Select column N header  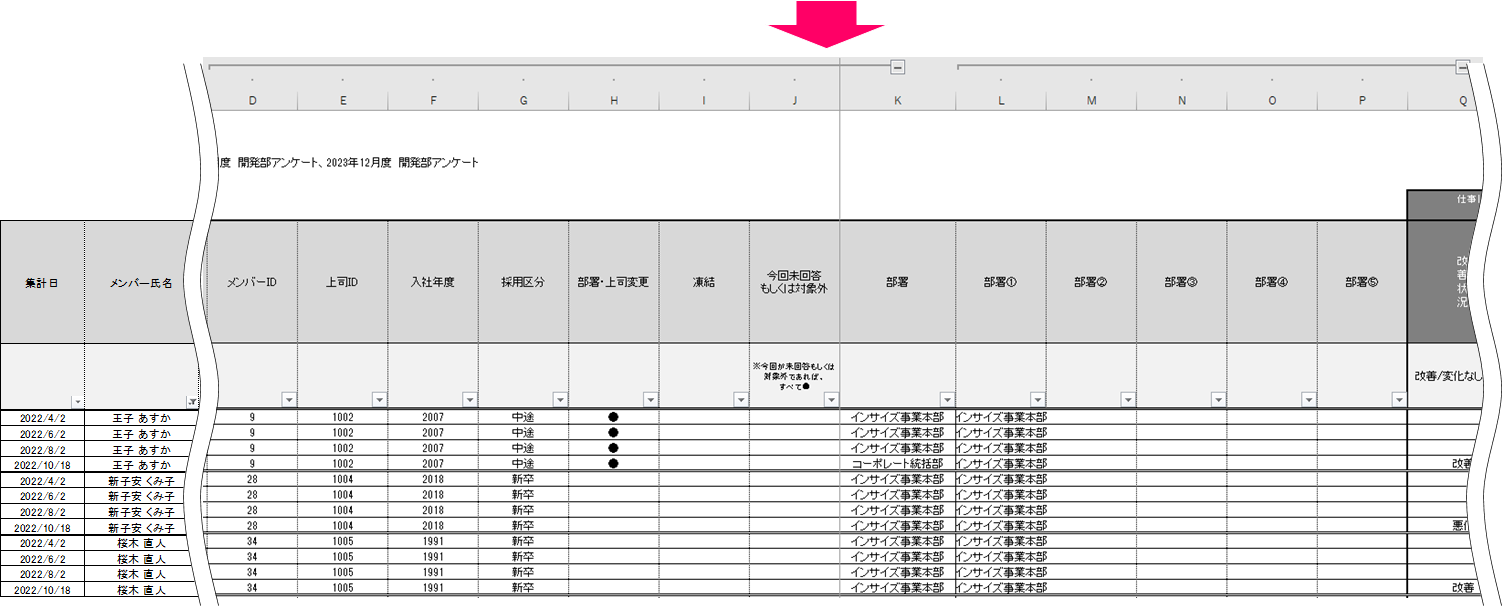pyautogui.click(x=1182, y=100)
